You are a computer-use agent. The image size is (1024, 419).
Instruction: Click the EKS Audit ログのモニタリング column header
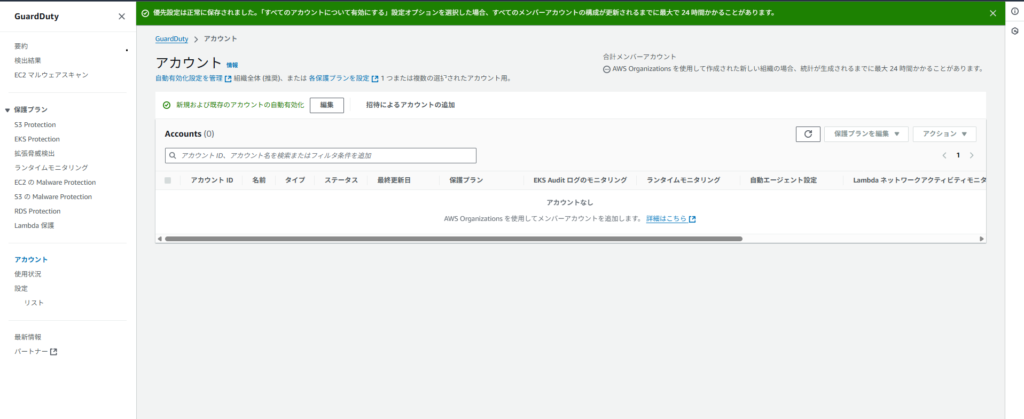point(580,180)
